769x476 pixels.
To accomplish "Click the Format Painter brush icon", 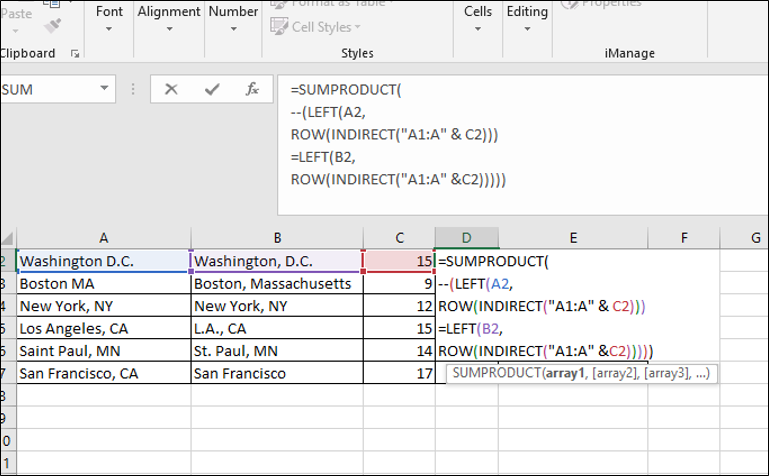I will 52,26.
